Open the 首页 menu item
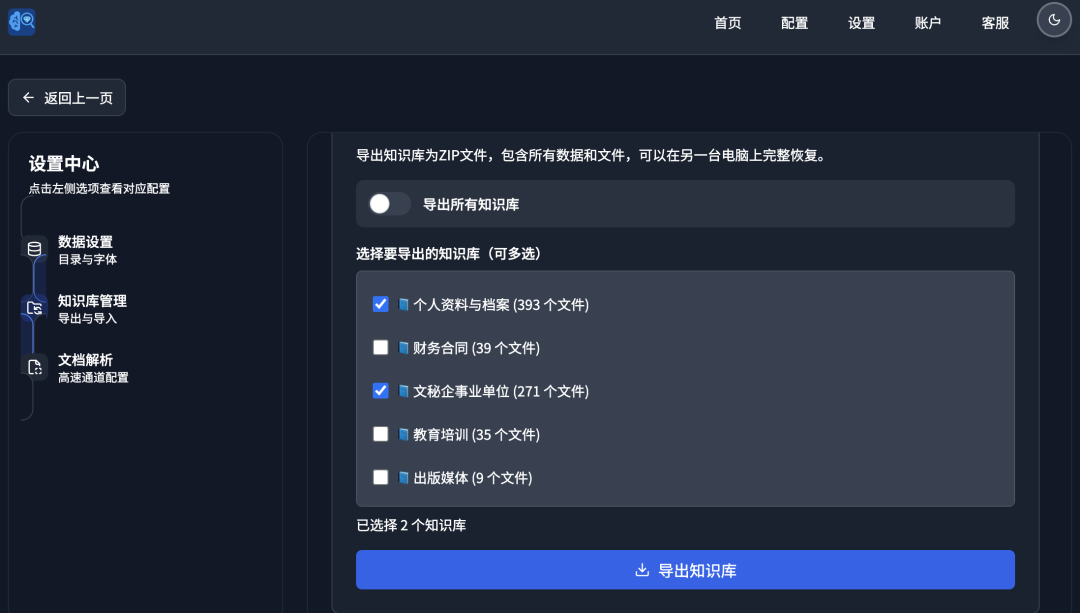 tap(727, 22)
